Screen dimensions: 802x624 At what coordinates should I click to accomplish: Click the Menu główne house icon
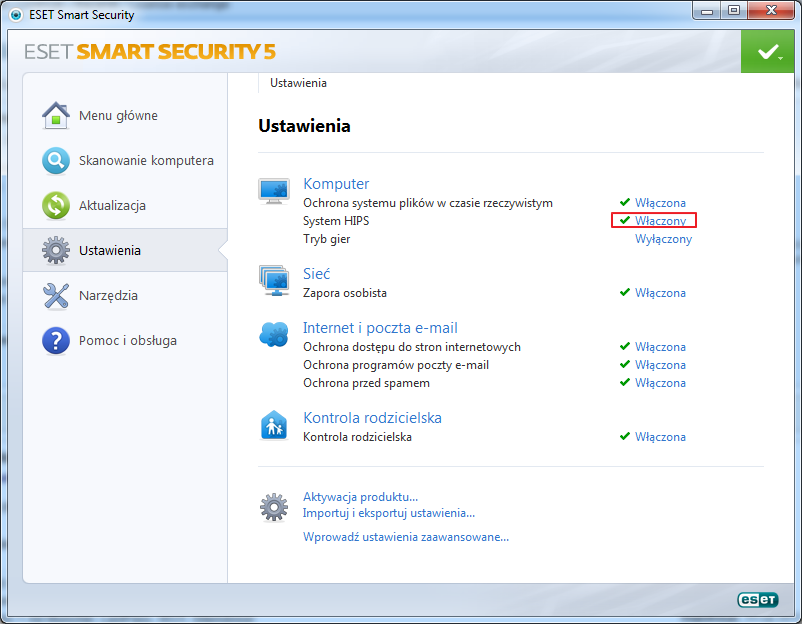click(x=56, y=115)
